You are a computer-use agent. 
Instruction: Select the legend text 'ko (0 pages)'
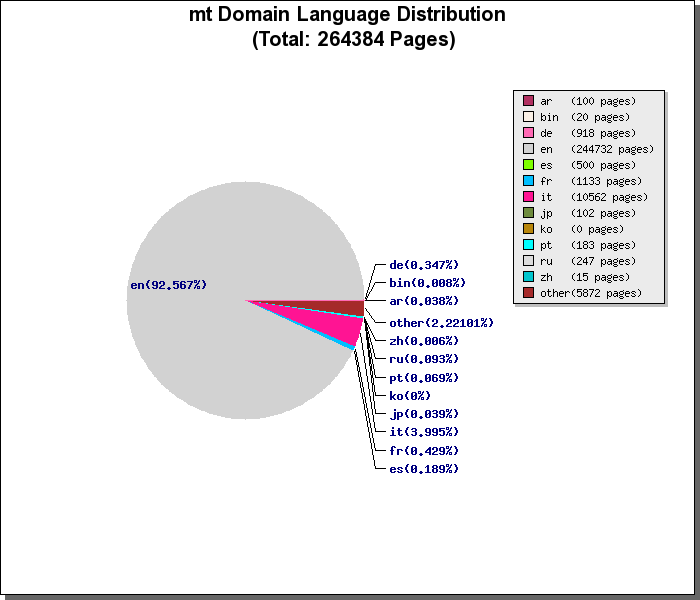[x=582, y=229]
